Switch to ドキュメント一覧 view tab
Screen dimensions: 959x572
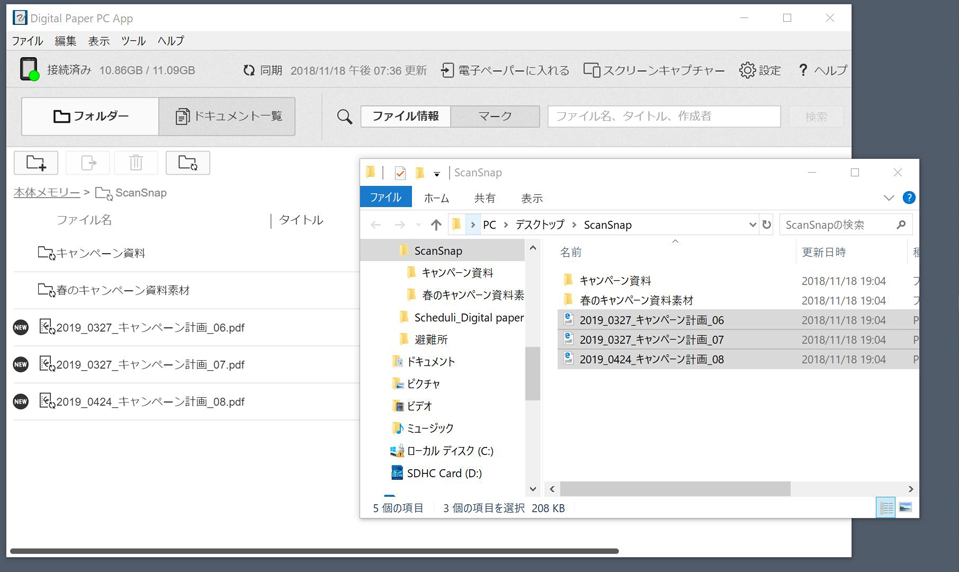[227, 116]
